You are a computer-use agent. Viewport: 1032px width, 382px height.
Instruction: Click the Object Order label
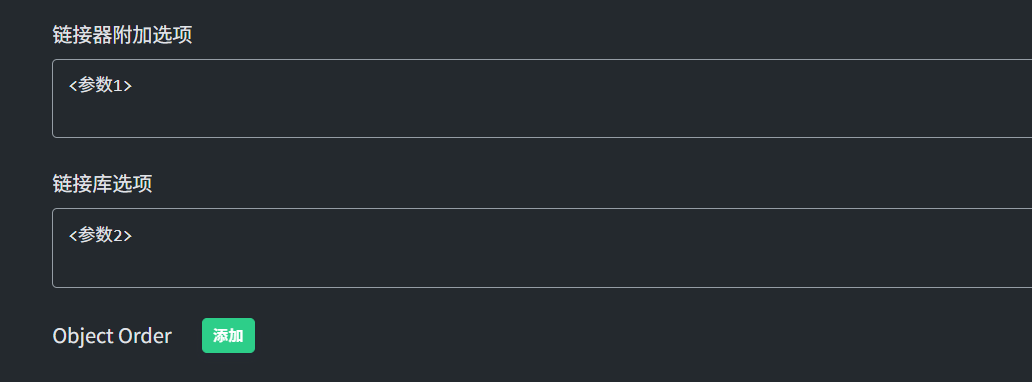(x=112, y=336)
